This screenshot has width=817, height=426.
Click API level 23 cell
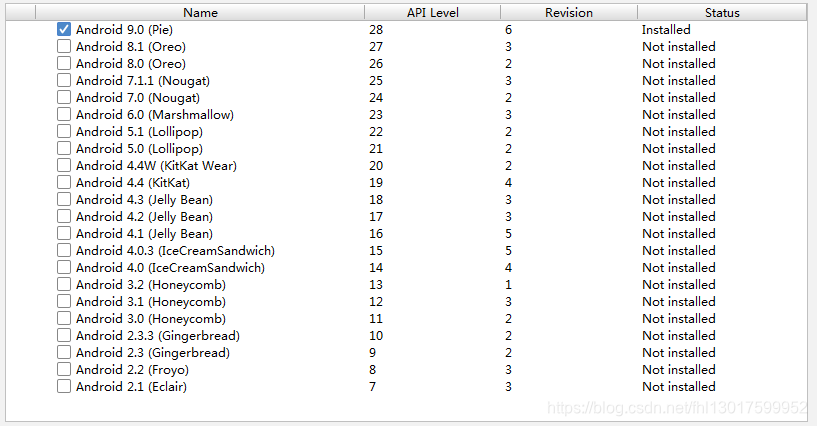pos(376,115)
